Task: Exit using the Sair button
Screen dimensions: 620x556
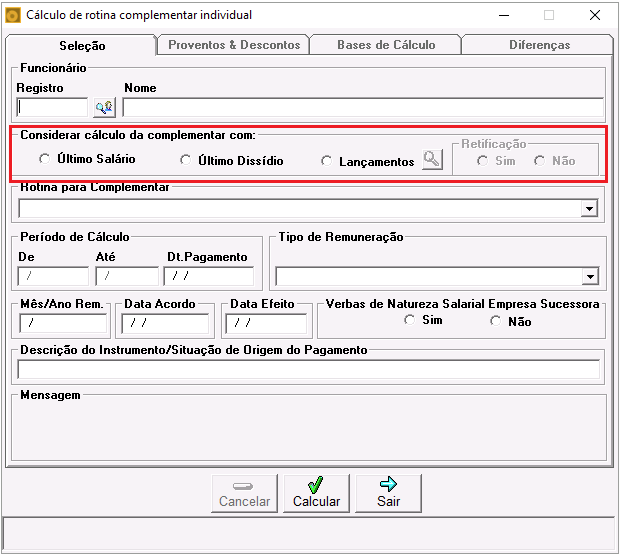Action: [388, 494]
